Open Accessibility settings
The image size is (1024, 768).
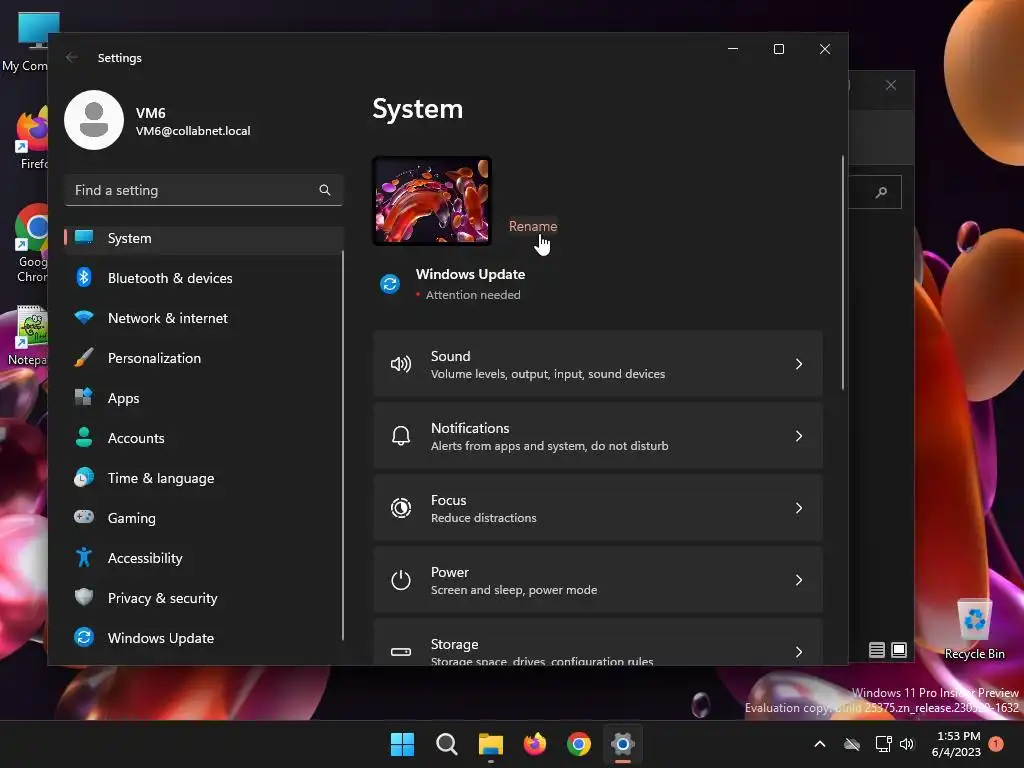[204, 558]
